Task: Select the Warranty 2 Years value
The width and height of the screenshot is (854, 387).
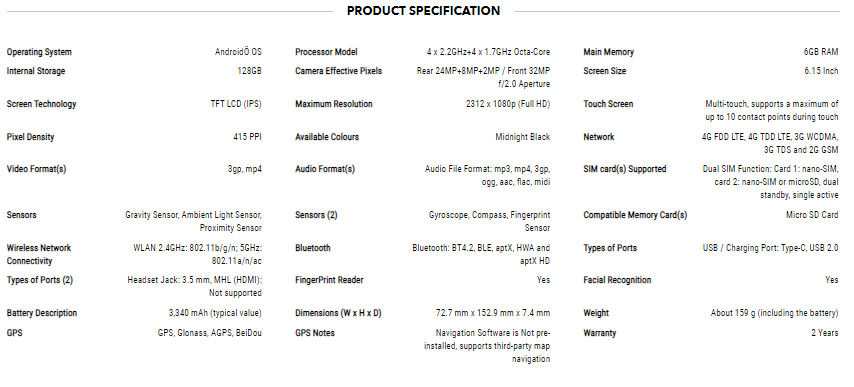Action: coord(825,333)
